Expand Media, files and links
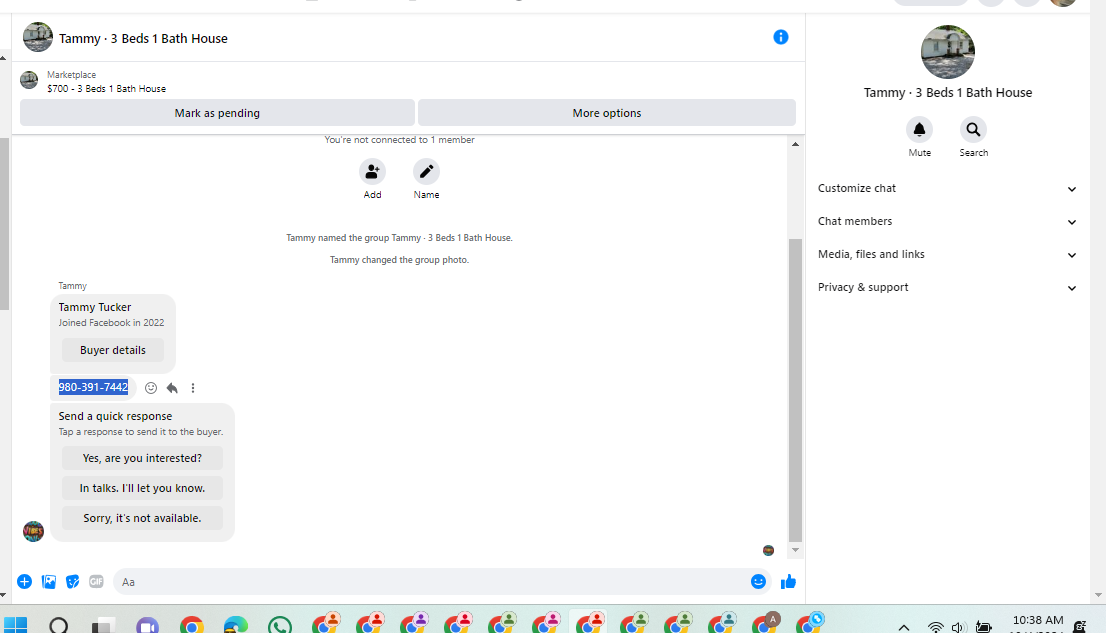Viewport: 1106px width, 633px height. 947,255
